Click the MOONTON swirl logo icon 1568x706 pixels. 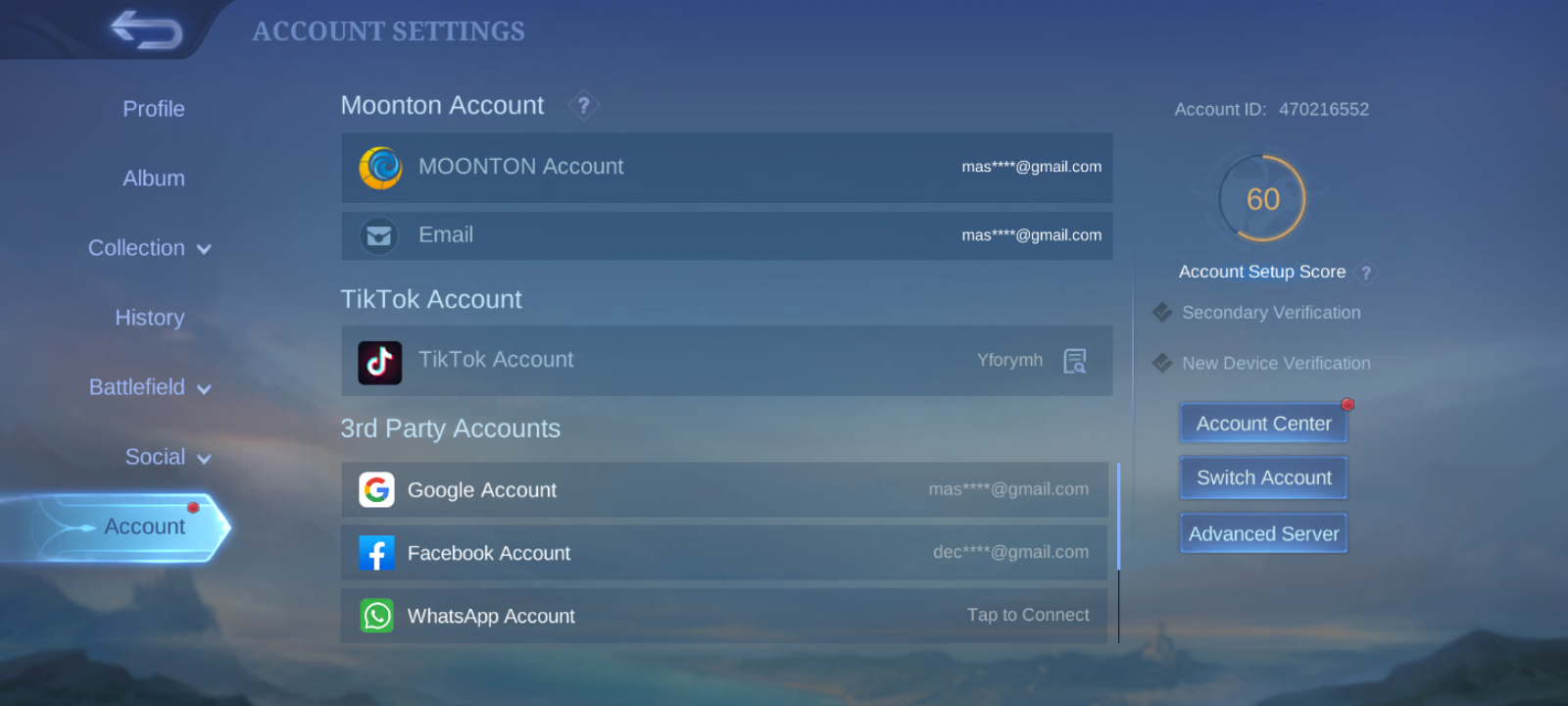point(380,168)
